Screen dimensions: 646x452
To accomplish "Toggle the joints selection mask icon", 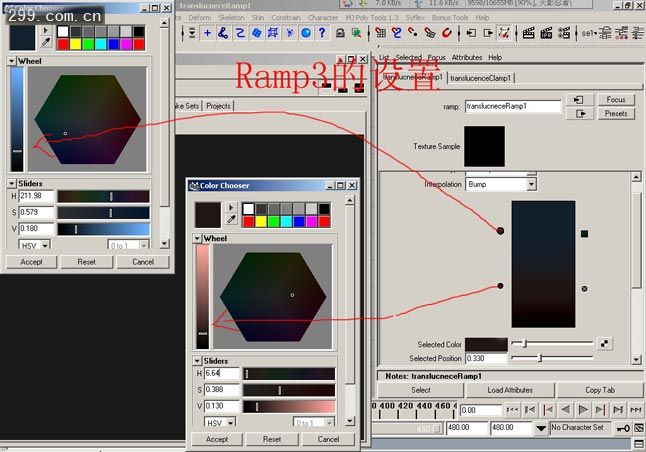I will (223, 33).
